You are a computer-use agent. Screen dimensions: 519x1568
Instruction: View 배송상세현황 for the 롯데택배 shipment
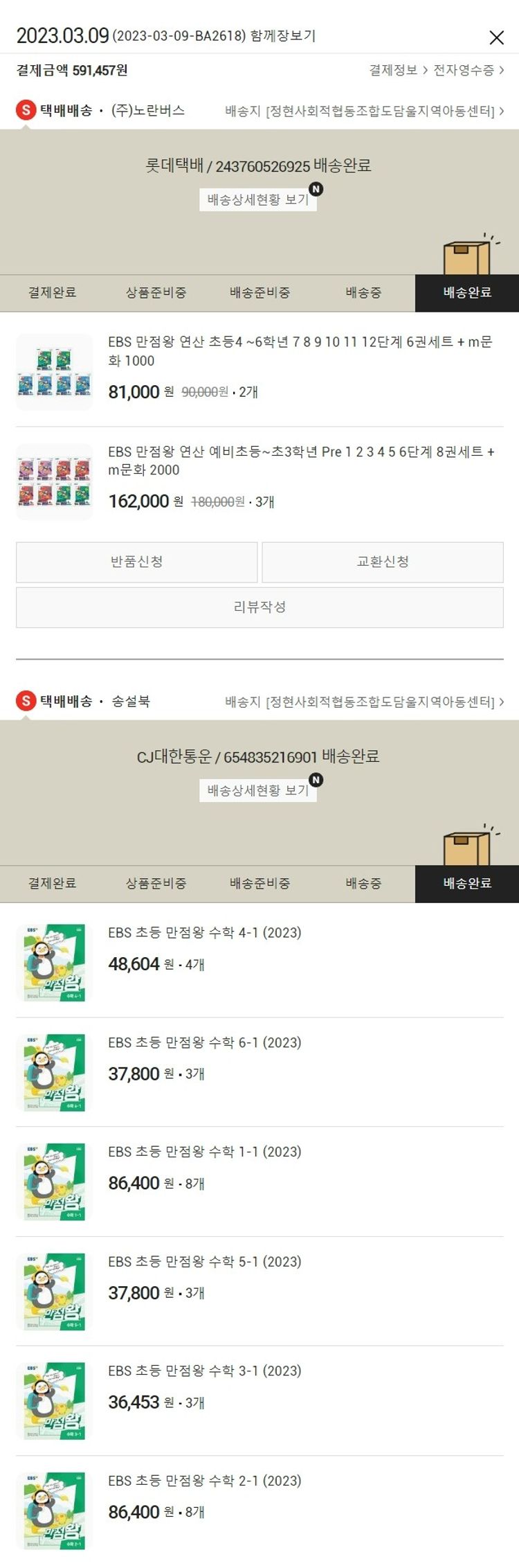click(258, 199)
